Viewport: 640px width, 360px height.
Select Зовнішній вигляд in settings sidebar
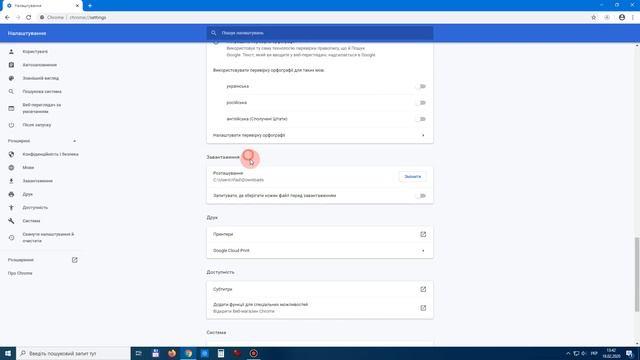41,78
